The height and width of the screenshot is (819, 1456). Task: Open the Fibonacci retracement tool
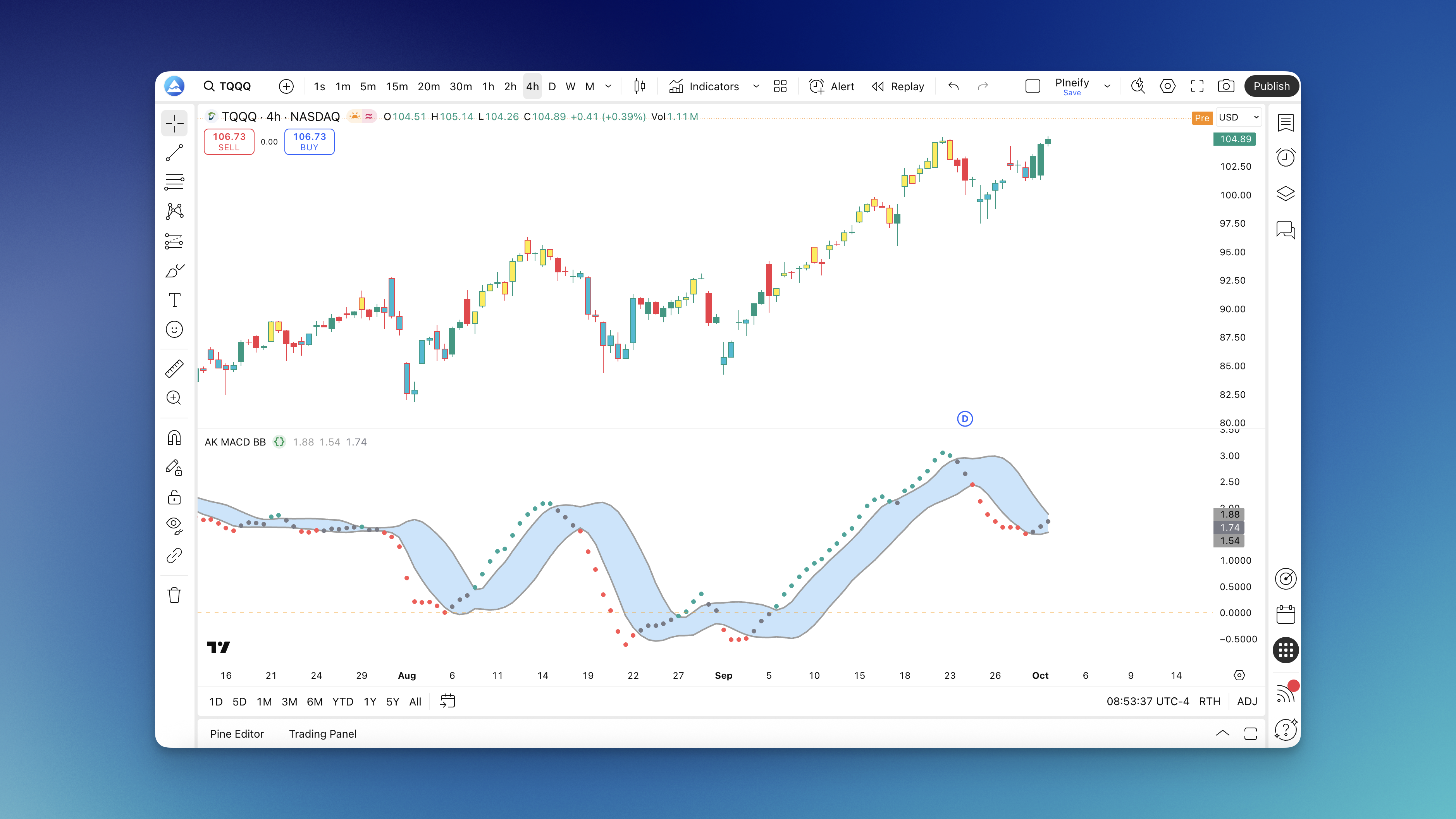point(174,182)
